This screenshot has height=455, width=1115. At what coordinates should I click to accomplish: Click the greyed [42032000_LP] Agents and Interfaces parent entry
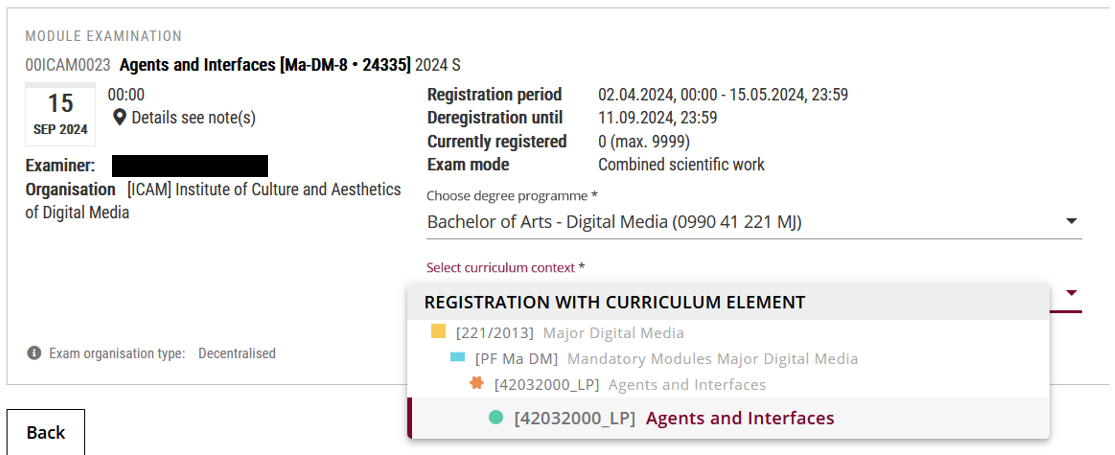(x=618, y=385)
